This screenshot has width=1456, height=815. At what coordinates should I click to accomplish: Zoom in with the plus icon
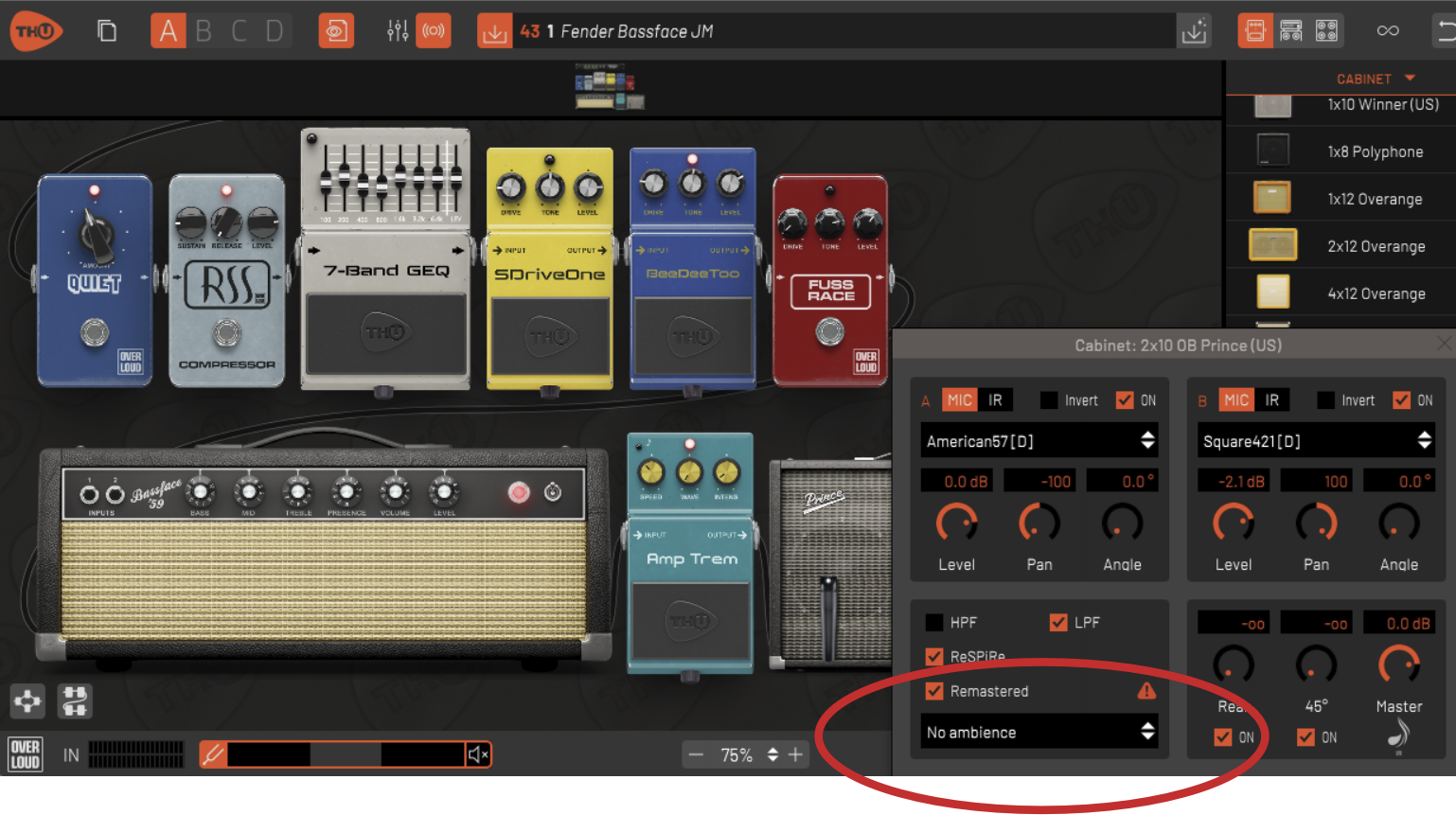[x=795, y=754]
